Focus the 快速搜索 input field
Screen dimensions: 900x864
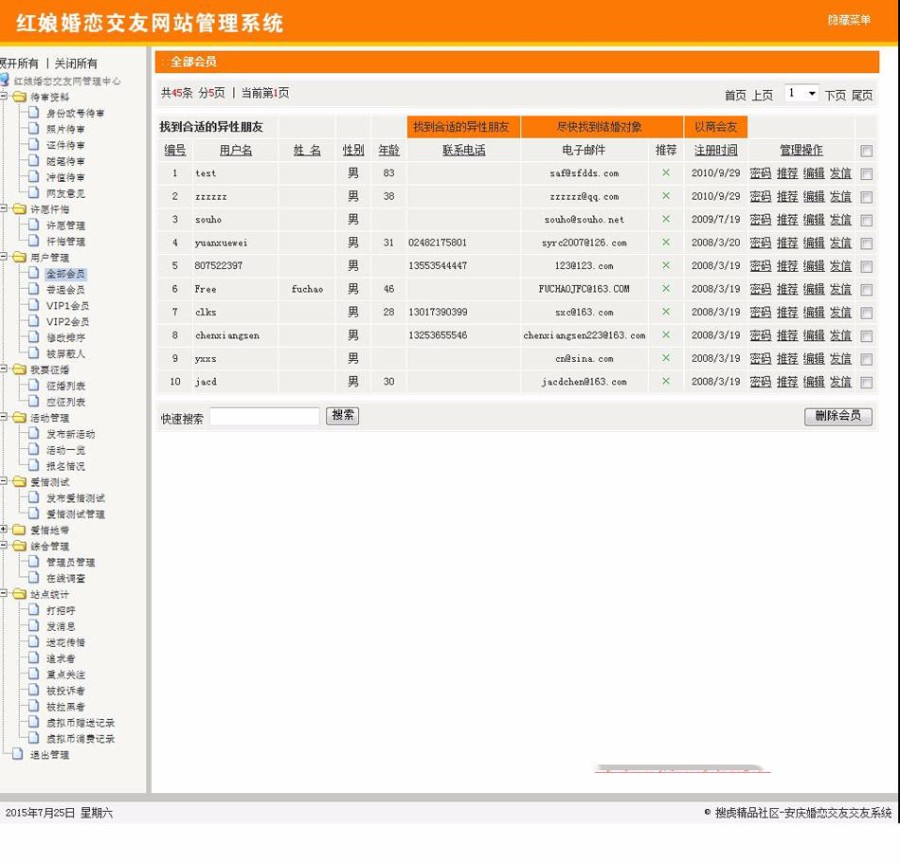(x=265, y=416)
